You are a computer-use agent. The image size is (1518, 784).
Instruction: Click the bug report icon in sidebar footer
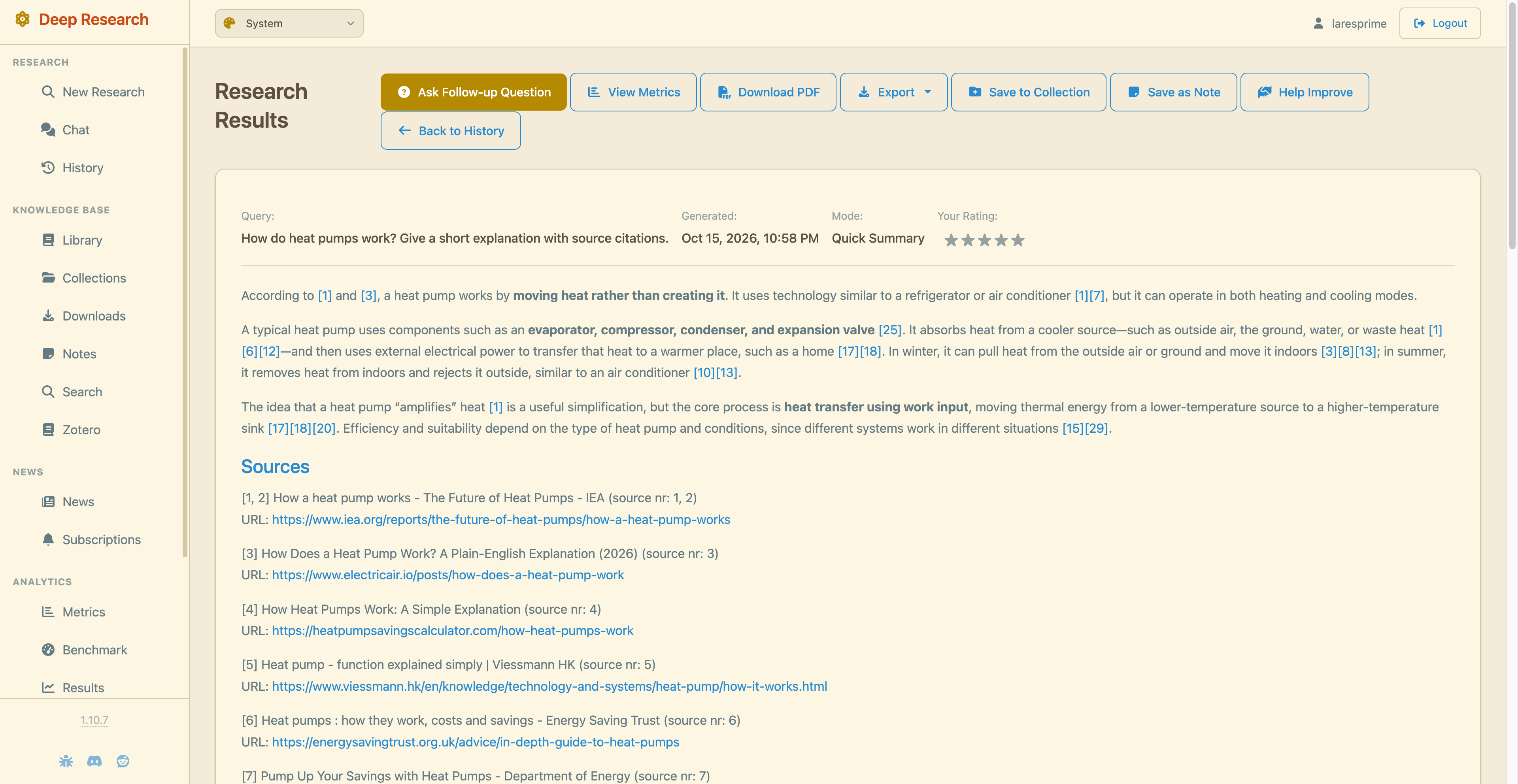tap(66, 761)
